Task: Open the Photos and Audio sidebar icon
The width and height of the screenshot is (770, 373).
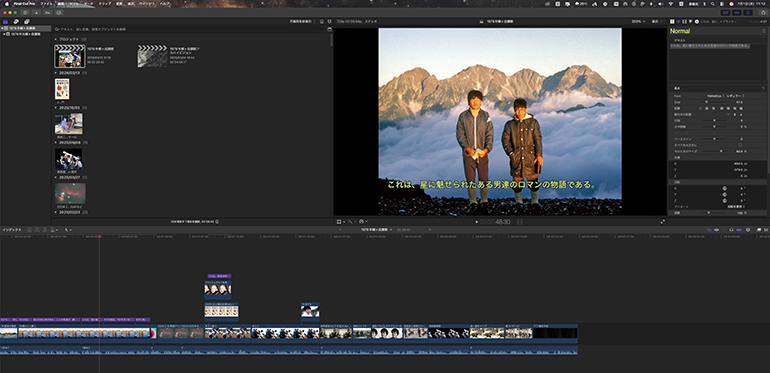Action: pos(16,22)
